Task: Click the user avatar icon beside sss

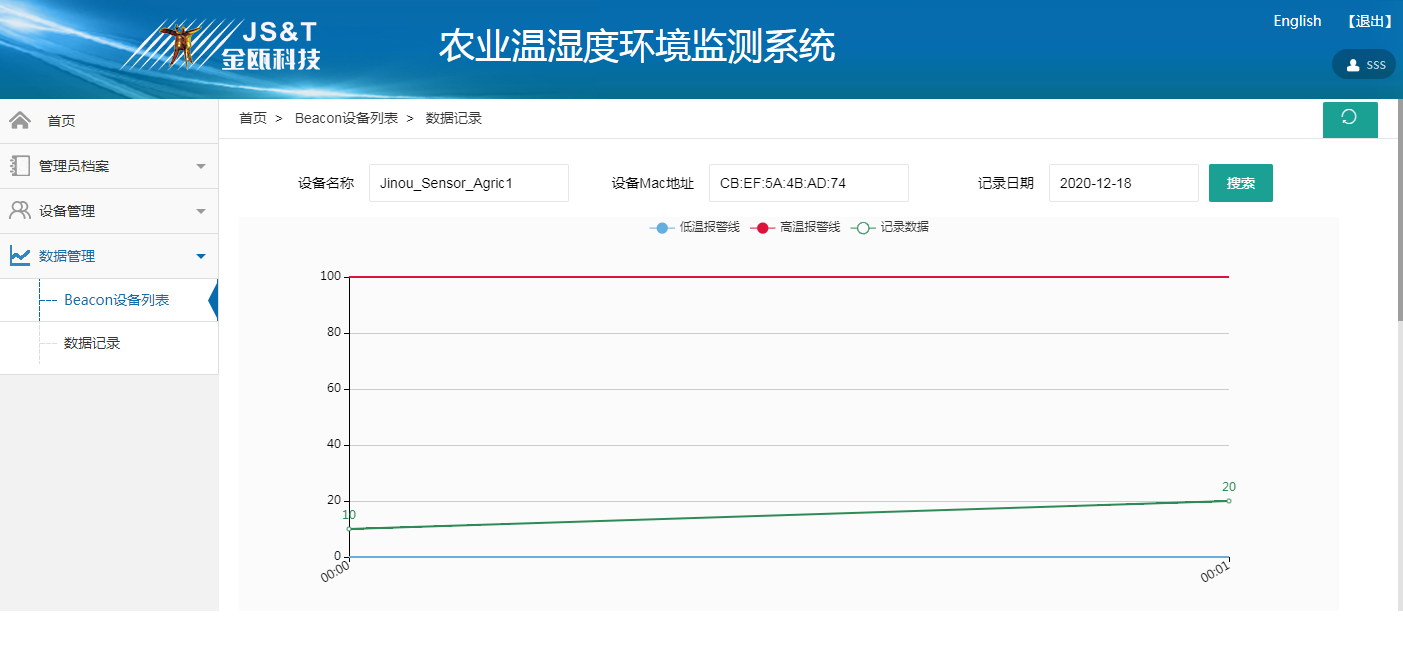Action: 1353,65
